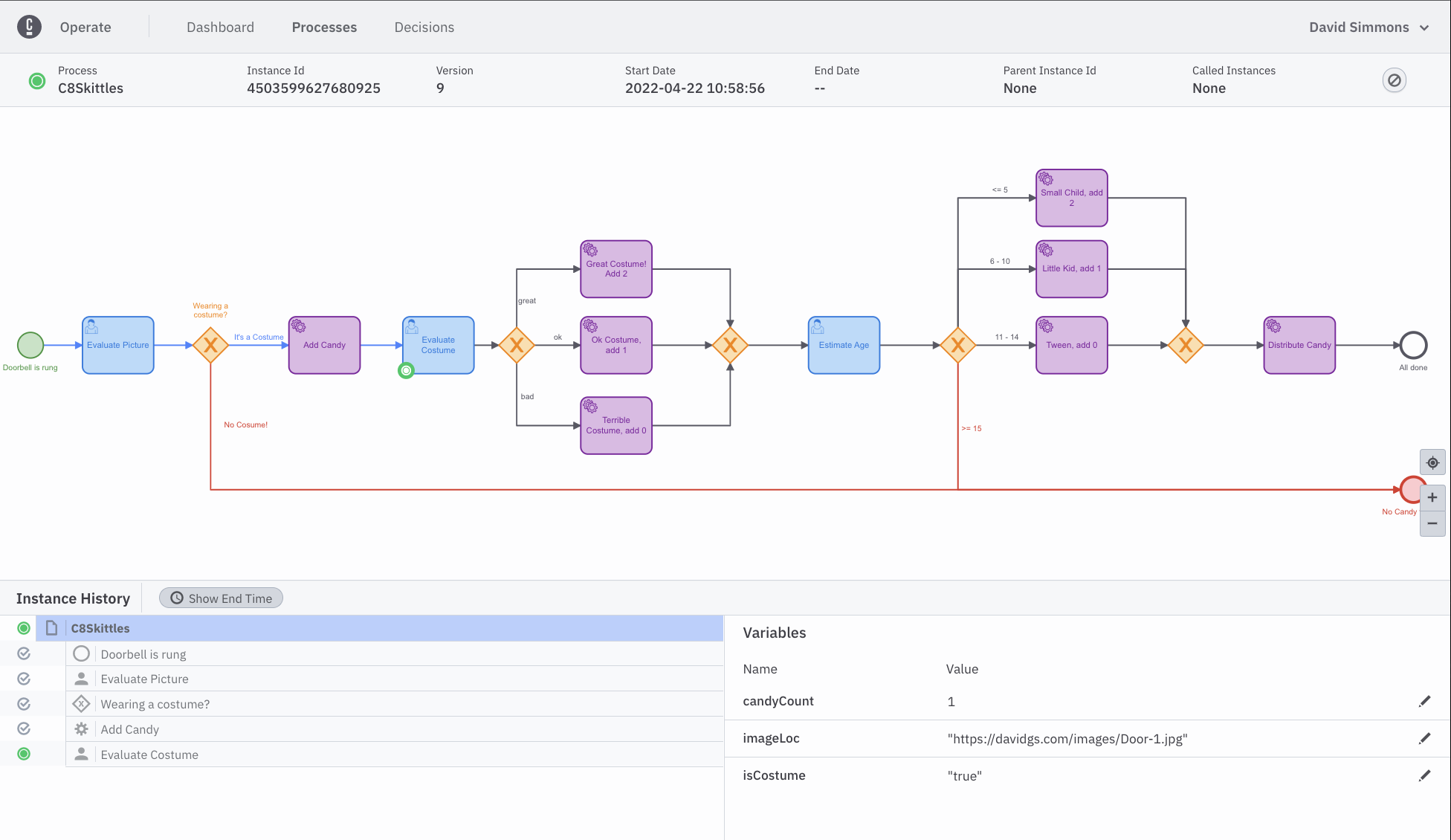The image size is (1451, 840).
Task: Select the Add Candy history entry
Action: [129, 729]
